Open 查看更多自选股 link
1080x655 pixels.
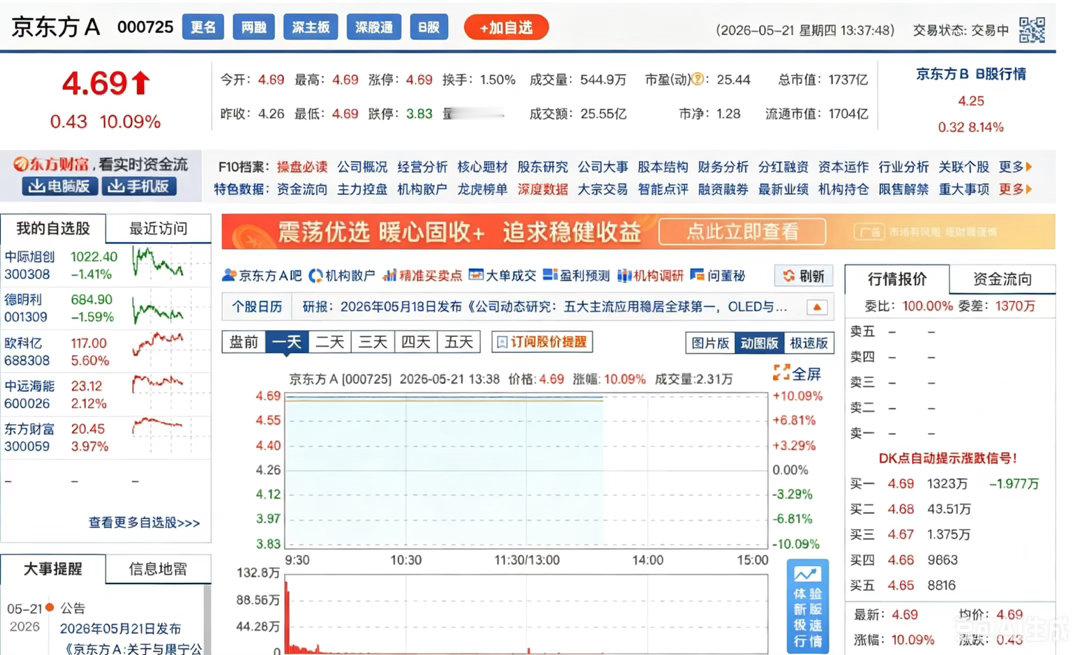pyautogui.click(x=144, y=523)
